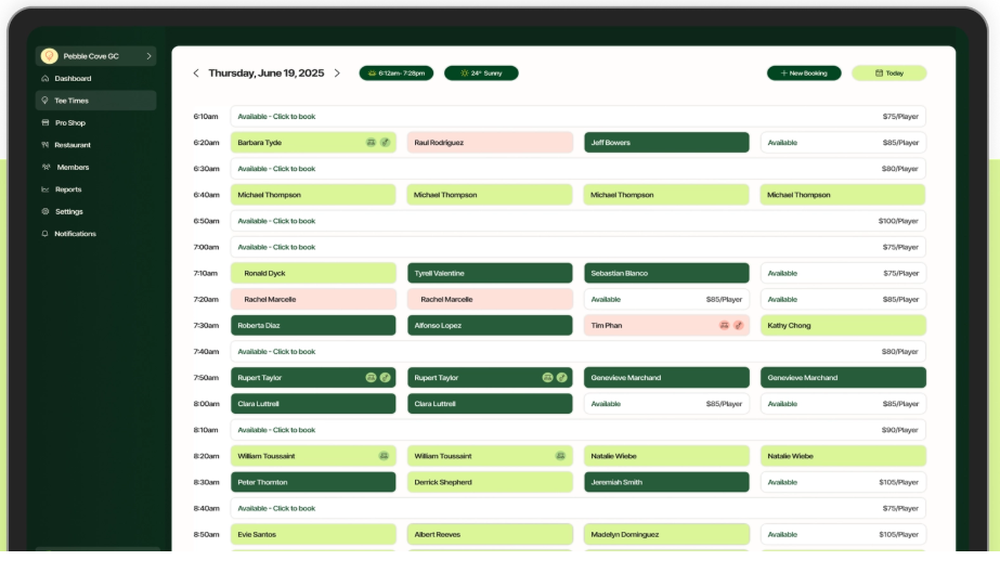Open Alfonso Lopez's booking
The height and width of the screenshot is (562, 1000).
(490, 326)
